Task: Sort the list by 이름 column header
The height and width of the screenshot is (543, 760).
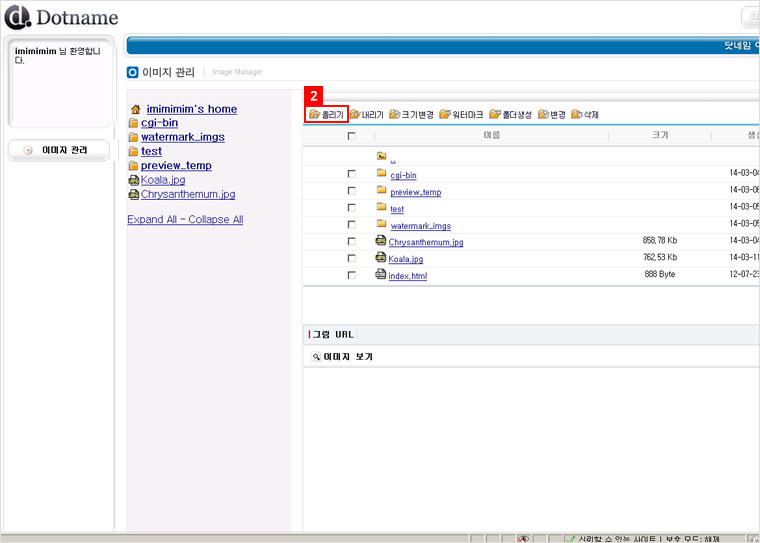Action: (491, 135)
